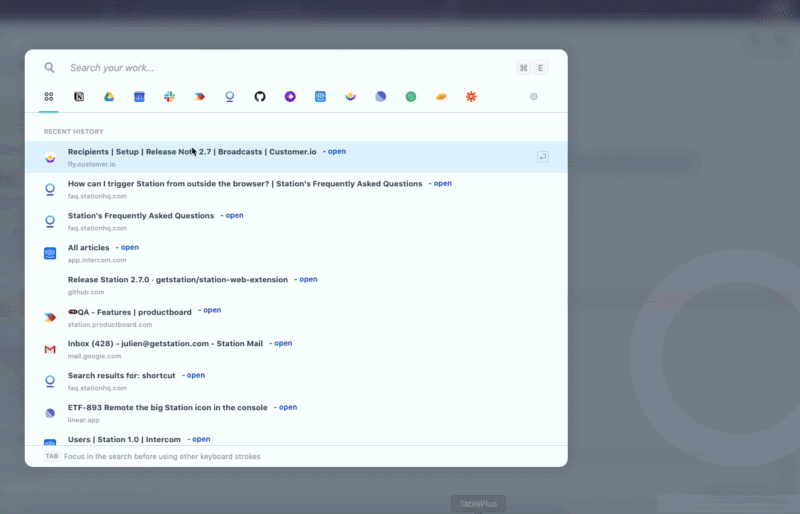Select 'Release Station 2.7.0' GitHub entry
The width and height of the screenshot is (800, 514).
click(296, 285)
